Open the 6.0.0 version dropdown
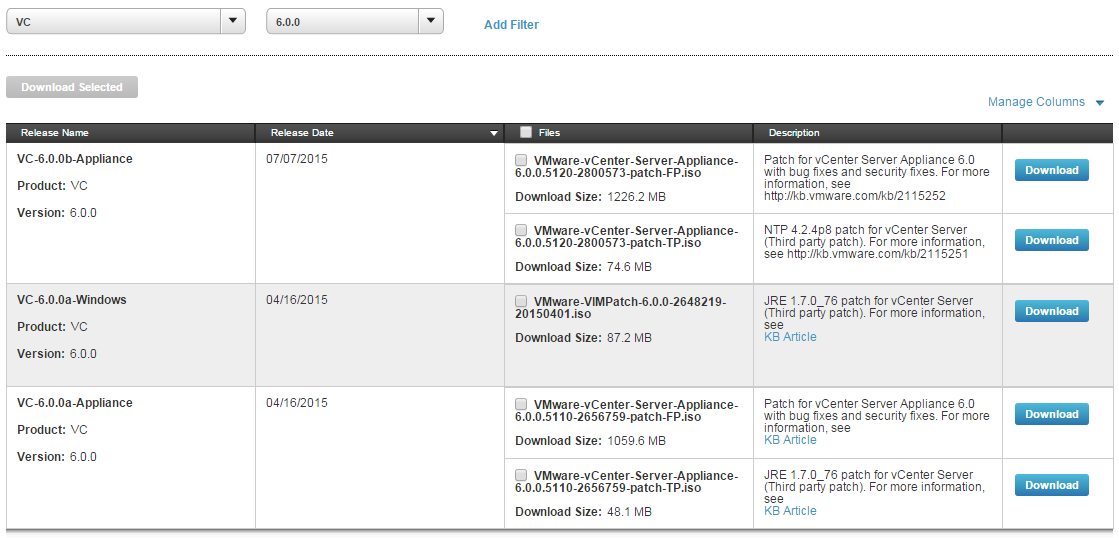This screenshot has height=538, width=1119. pos(355,21)
